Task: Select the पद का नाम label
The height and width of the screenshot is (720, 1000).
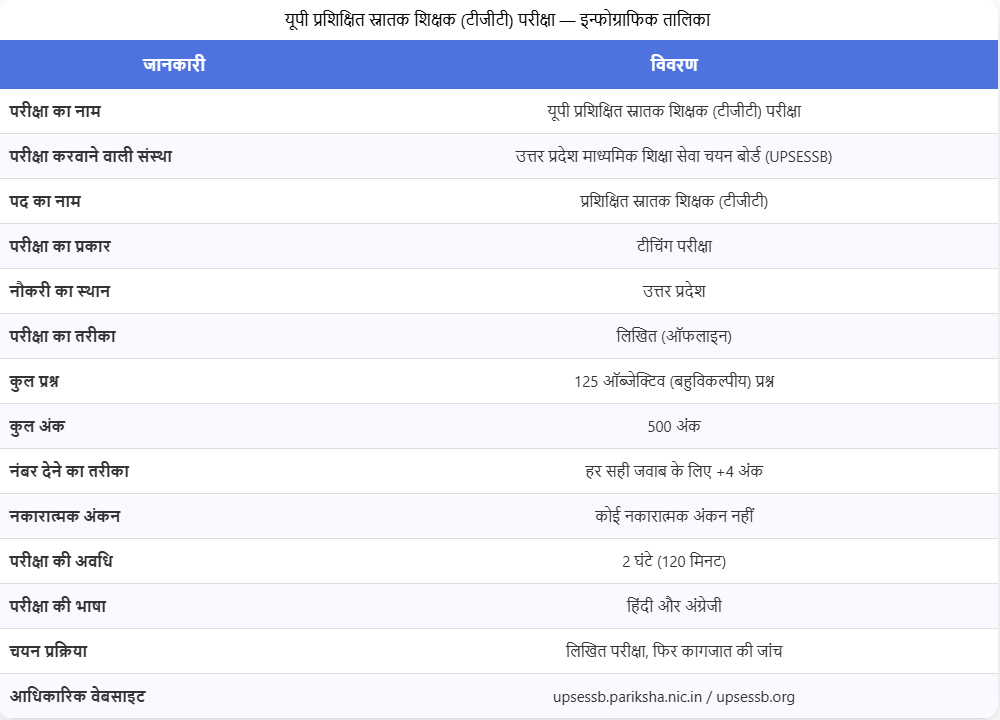Action: 45,201
